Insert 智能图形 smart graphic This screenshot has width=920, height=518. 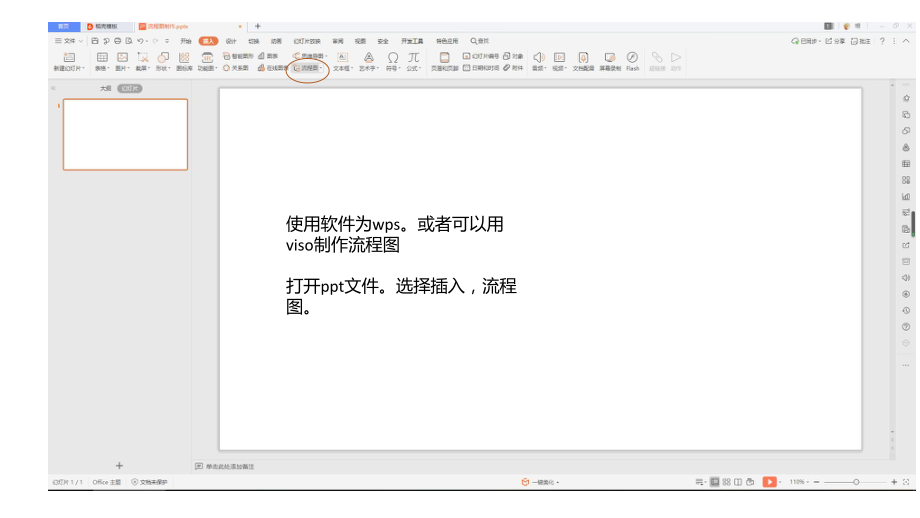pyautogui.click(x=238, y=56)
